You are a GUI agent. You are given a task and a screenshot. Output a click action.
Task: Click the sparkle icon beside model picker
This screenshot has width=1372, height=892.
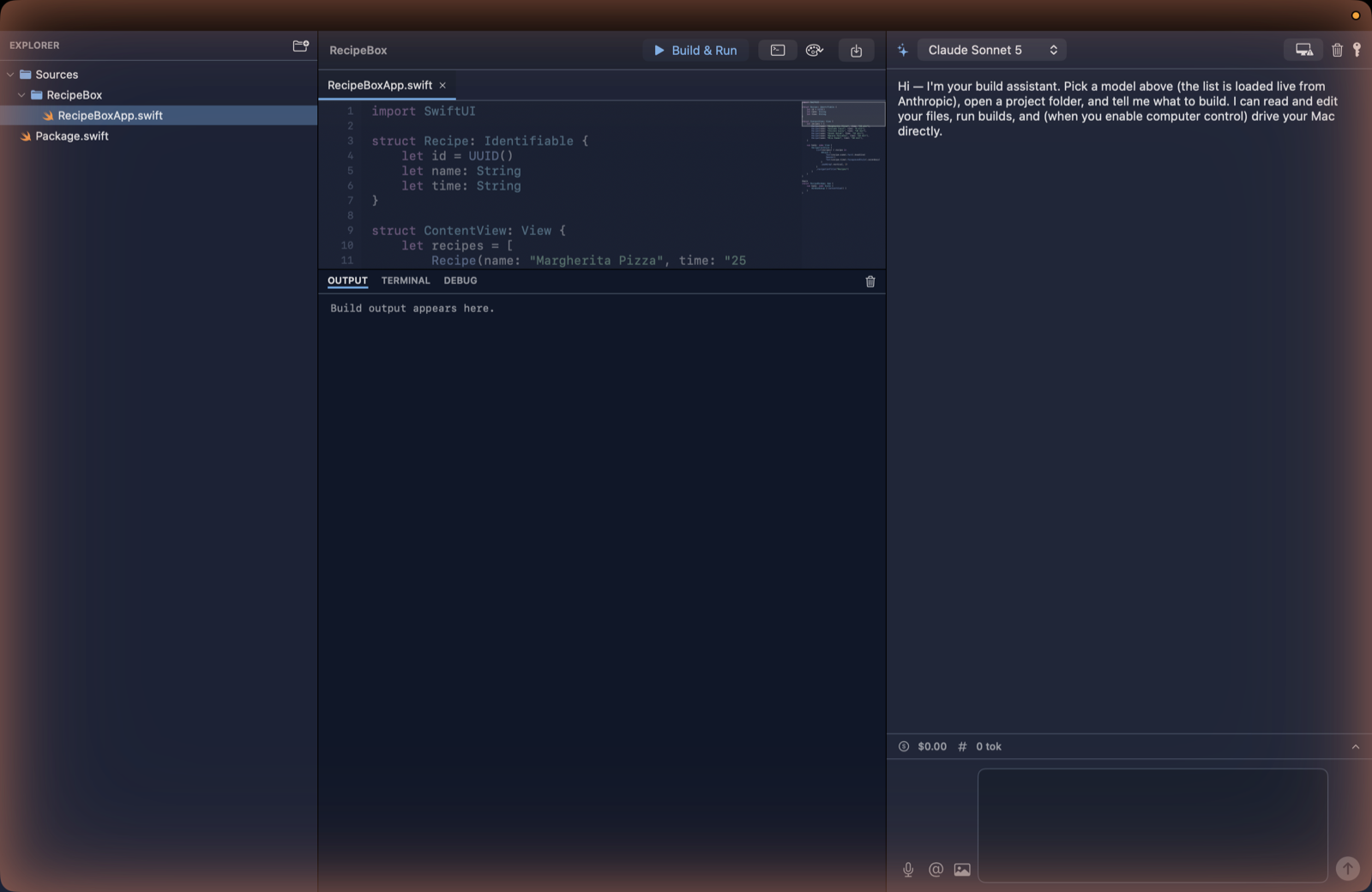pos(903,51)
